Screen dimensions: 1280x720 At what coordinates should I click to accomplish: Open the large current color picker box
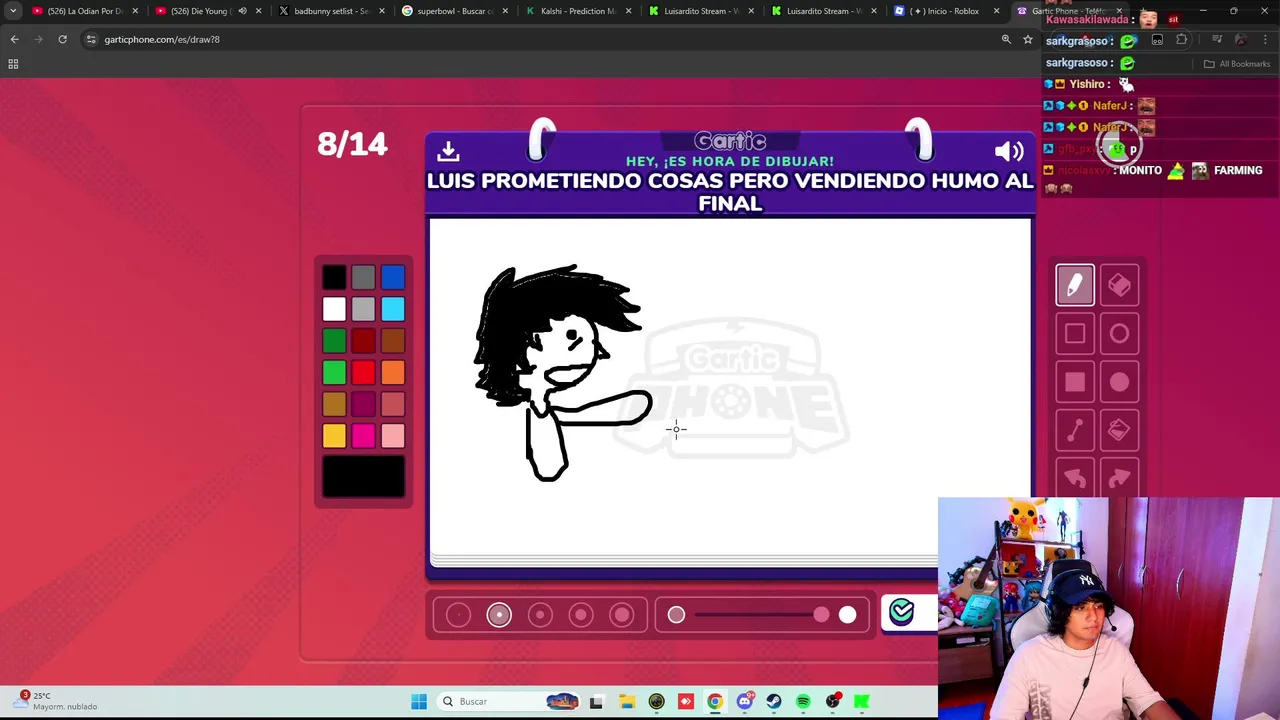pos(363,477)
